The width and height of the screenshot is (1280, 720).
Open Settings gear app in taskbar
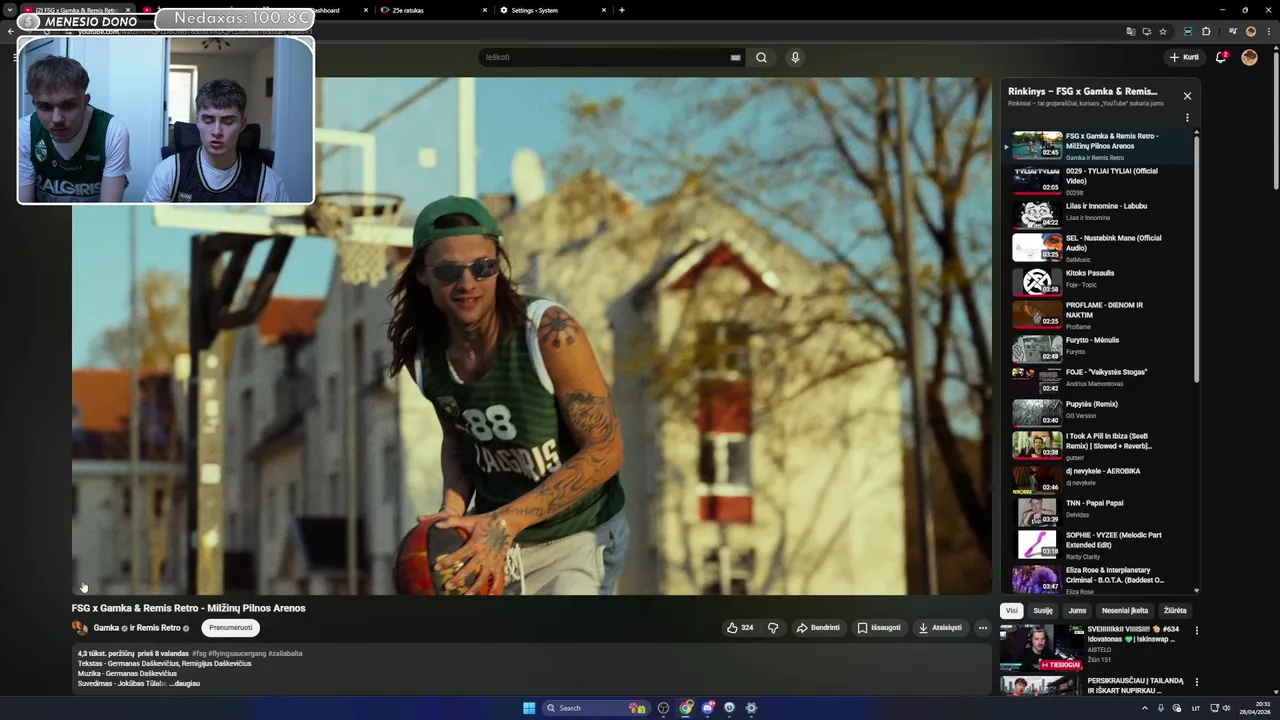coord(752,708)
